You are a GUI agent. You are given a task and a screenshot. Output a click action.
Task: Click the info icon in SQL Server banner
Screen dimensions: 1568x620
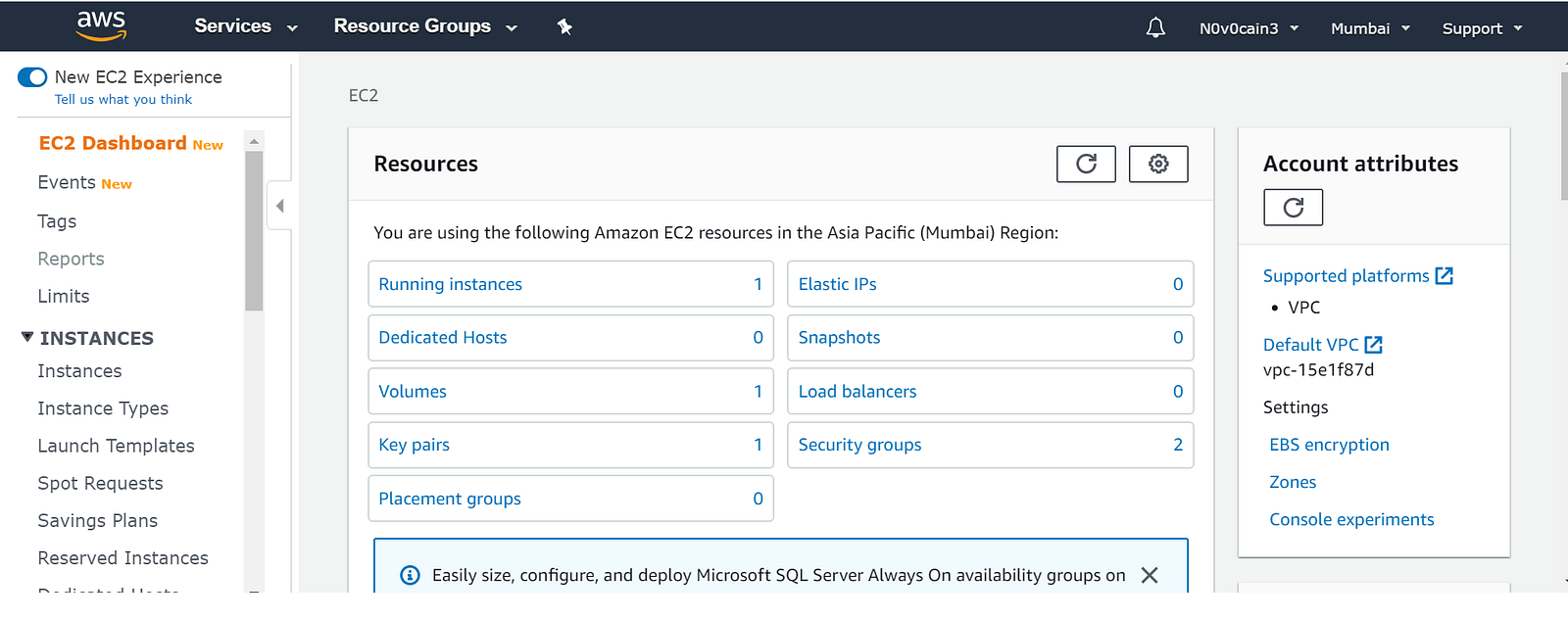(x=410, y=575)
